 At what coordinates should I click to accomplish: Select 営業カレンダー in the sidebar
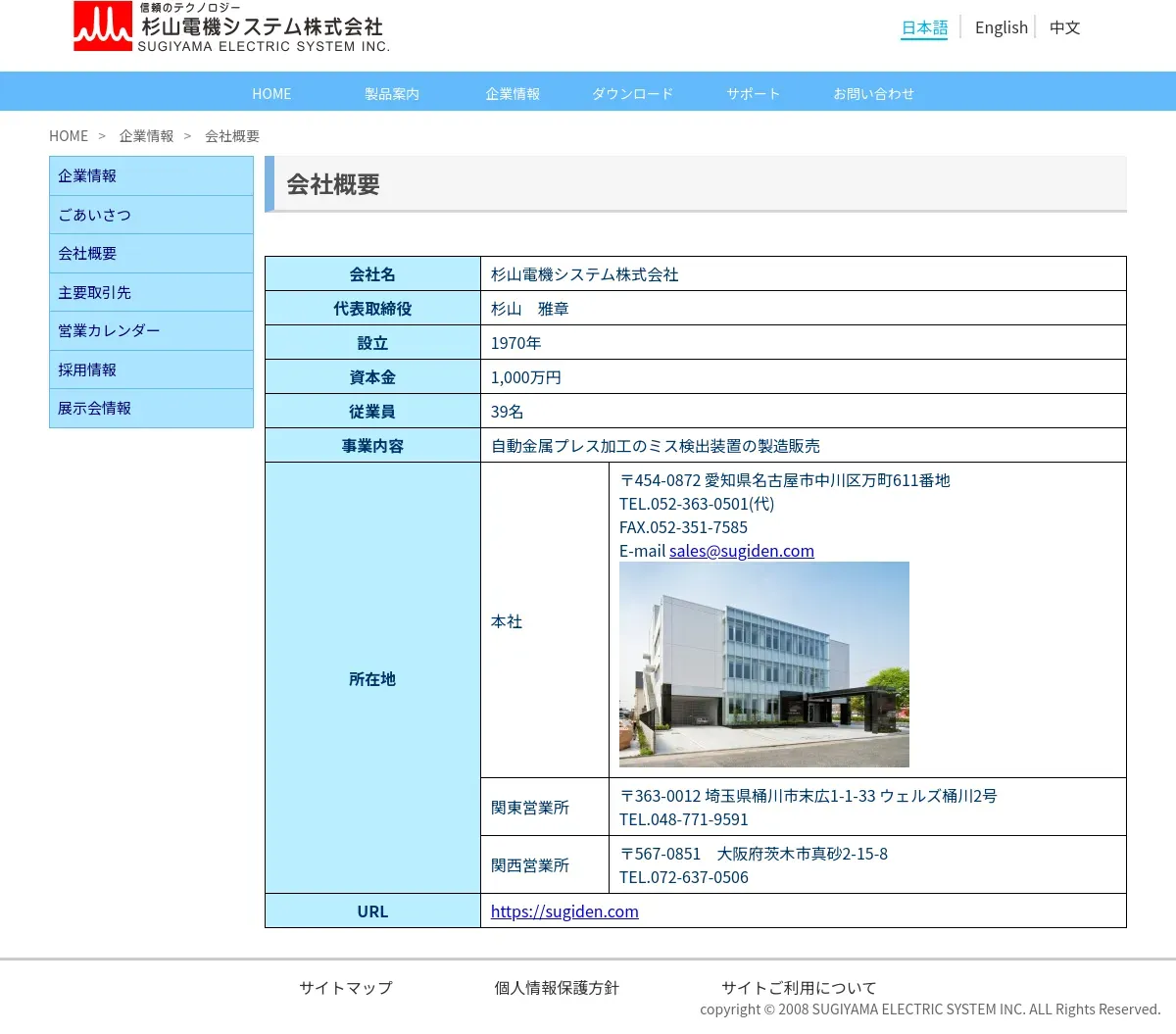click(x=151, y=331)
